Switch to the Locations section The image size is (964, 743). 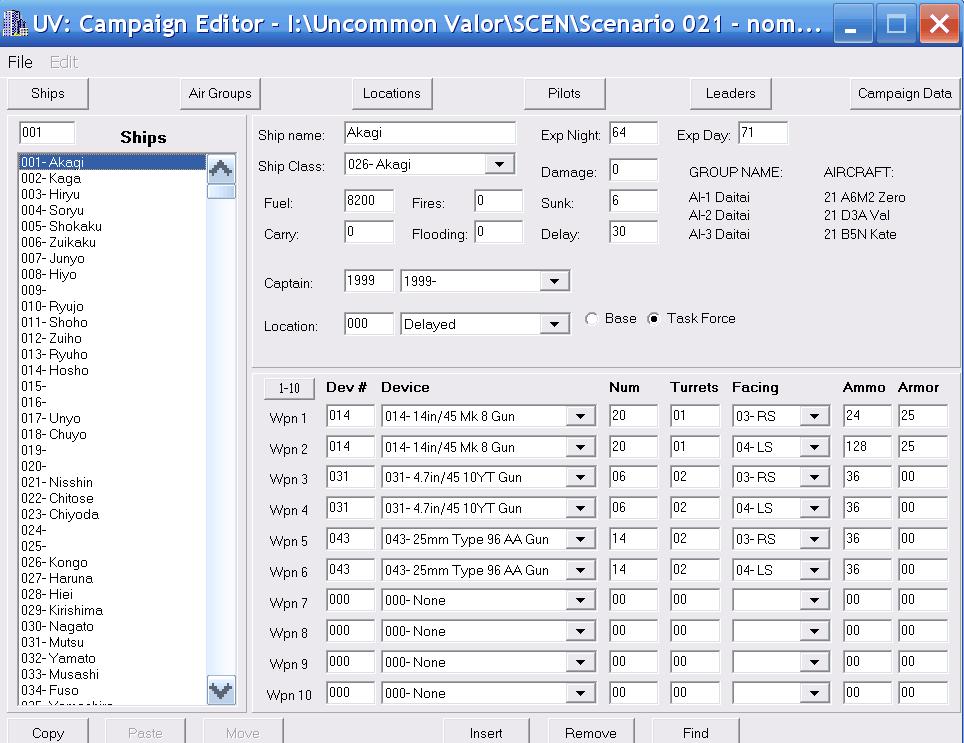pyautogui.click(x=392, y=93)
